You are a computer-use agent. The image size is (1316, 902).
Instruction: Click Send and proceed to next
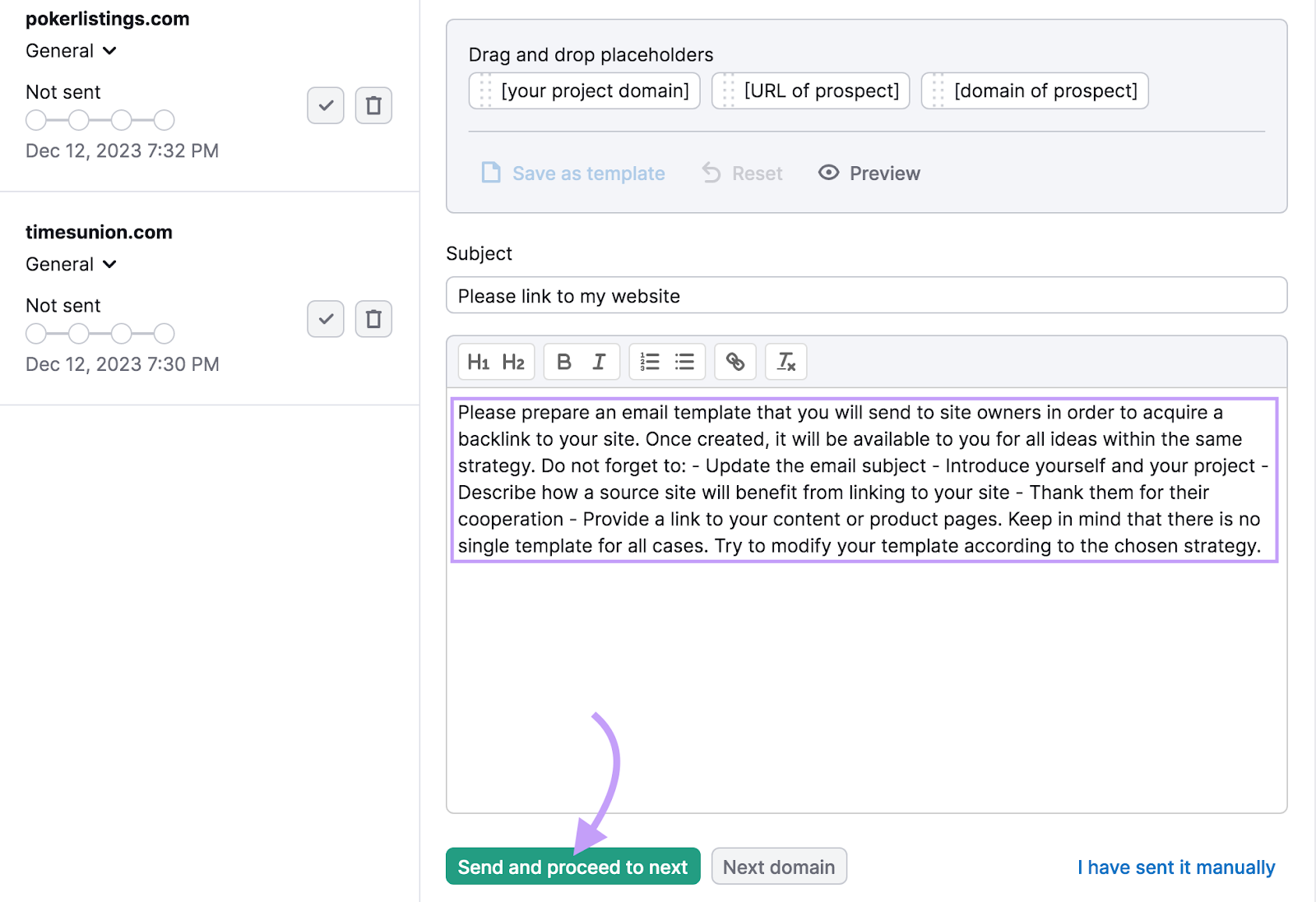click(x=572, y=866)
